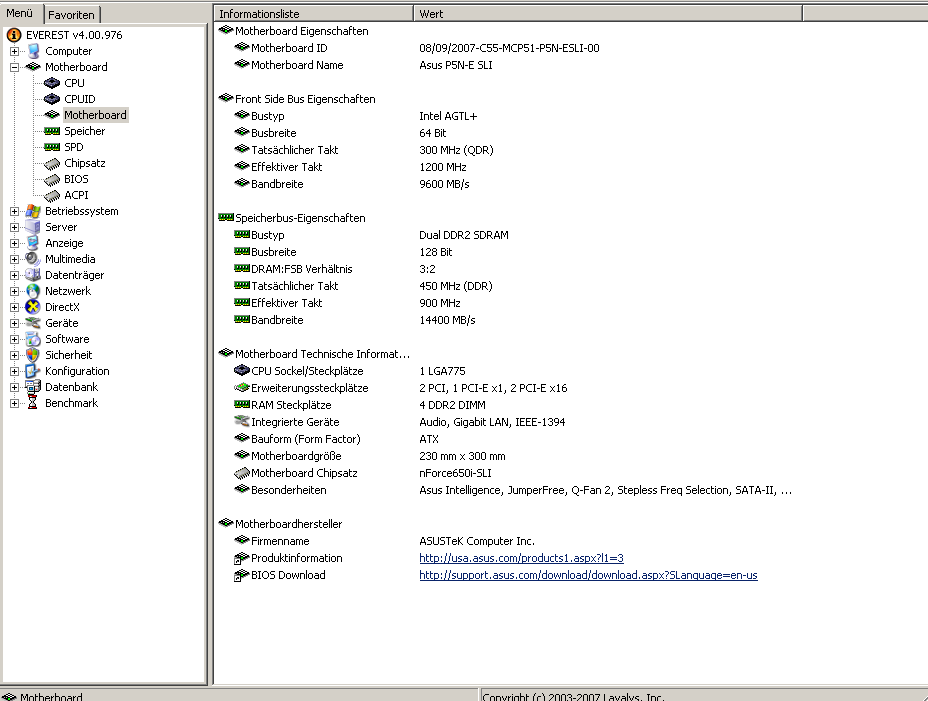Click the Chipsatz chip icon
This screenshot has height=701, width=928.
52,163
